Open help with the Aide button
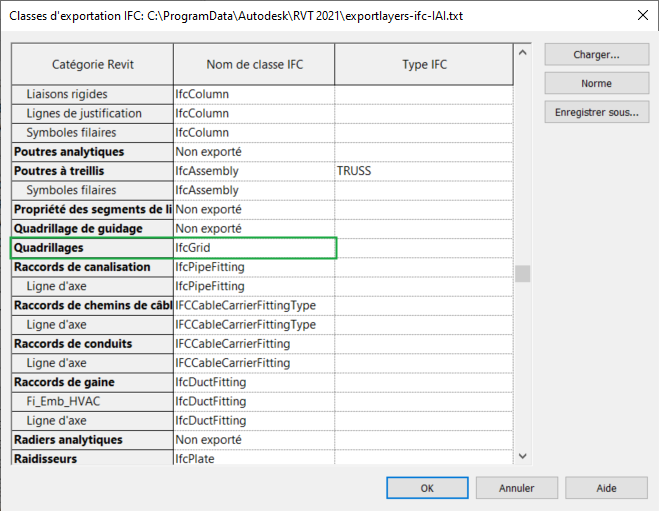 (606, 488)
